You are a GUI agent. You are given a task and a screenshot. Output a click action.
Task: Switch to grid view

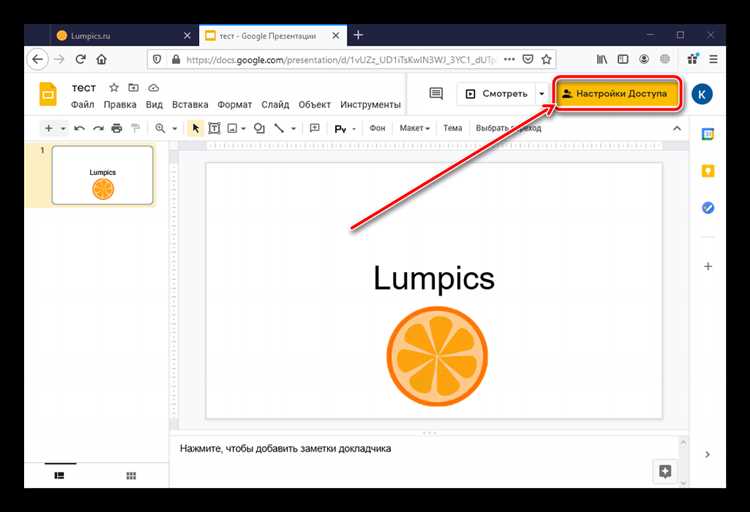tap(131, 475)
